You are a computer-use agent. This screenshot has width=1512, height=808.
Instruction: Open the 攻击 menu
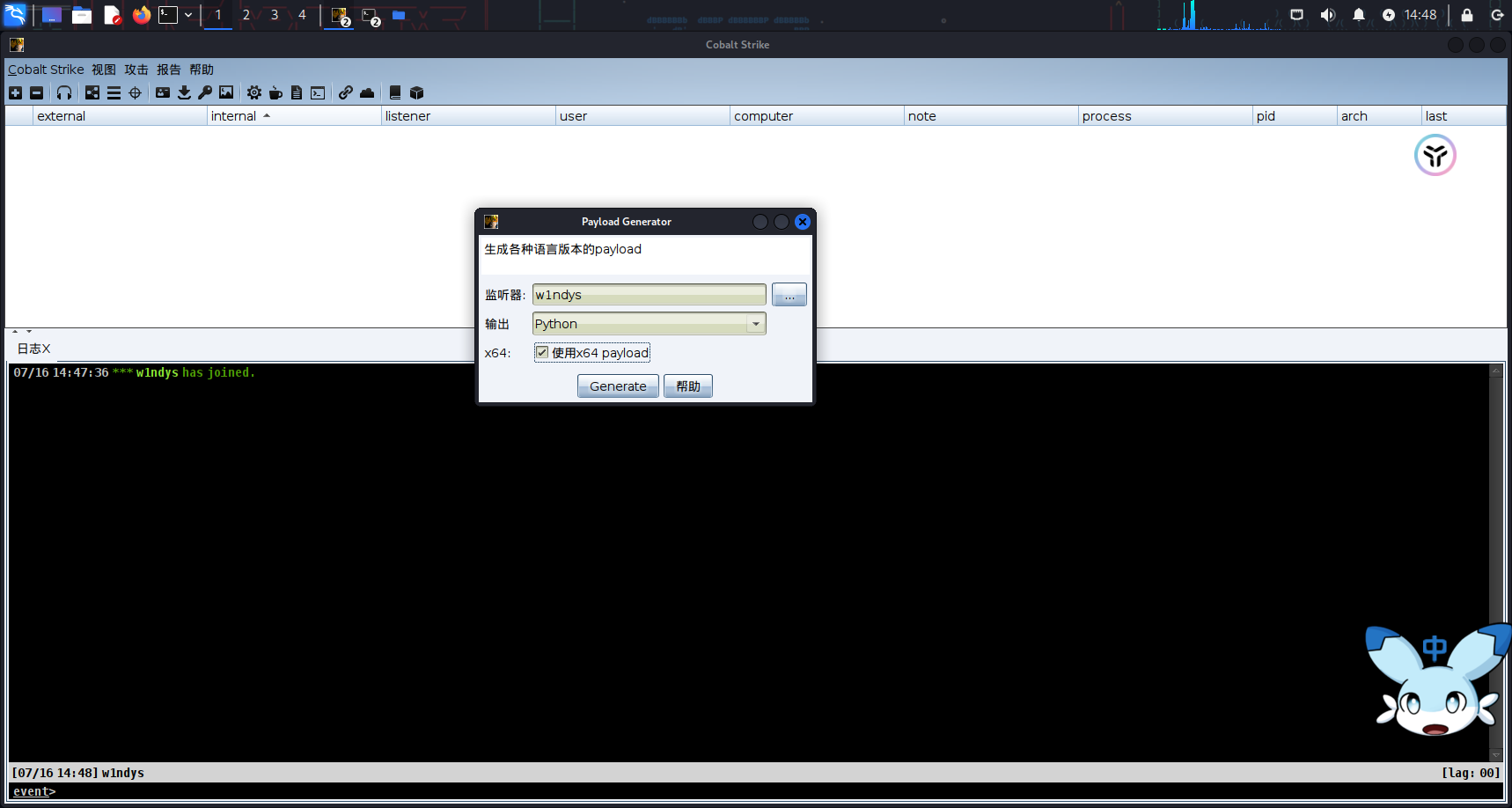tap(136, 70)
